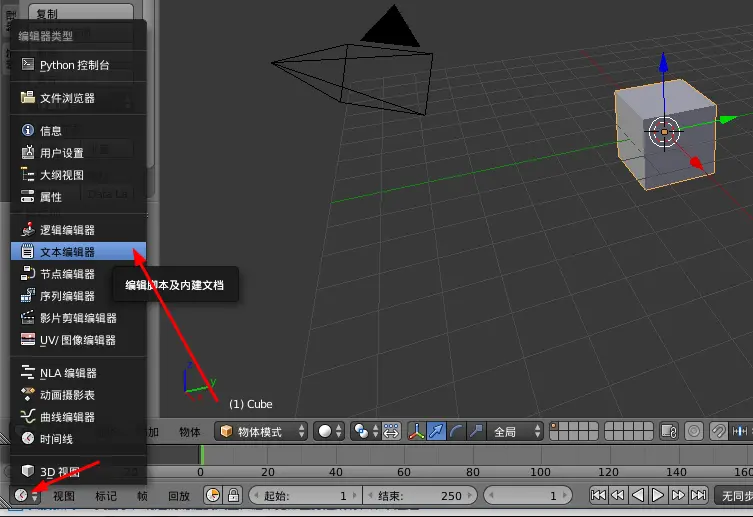Switch to 大纲视图 editor
Image resolution: width=753 pixels, height=517 pixels.
coord(78,175)
